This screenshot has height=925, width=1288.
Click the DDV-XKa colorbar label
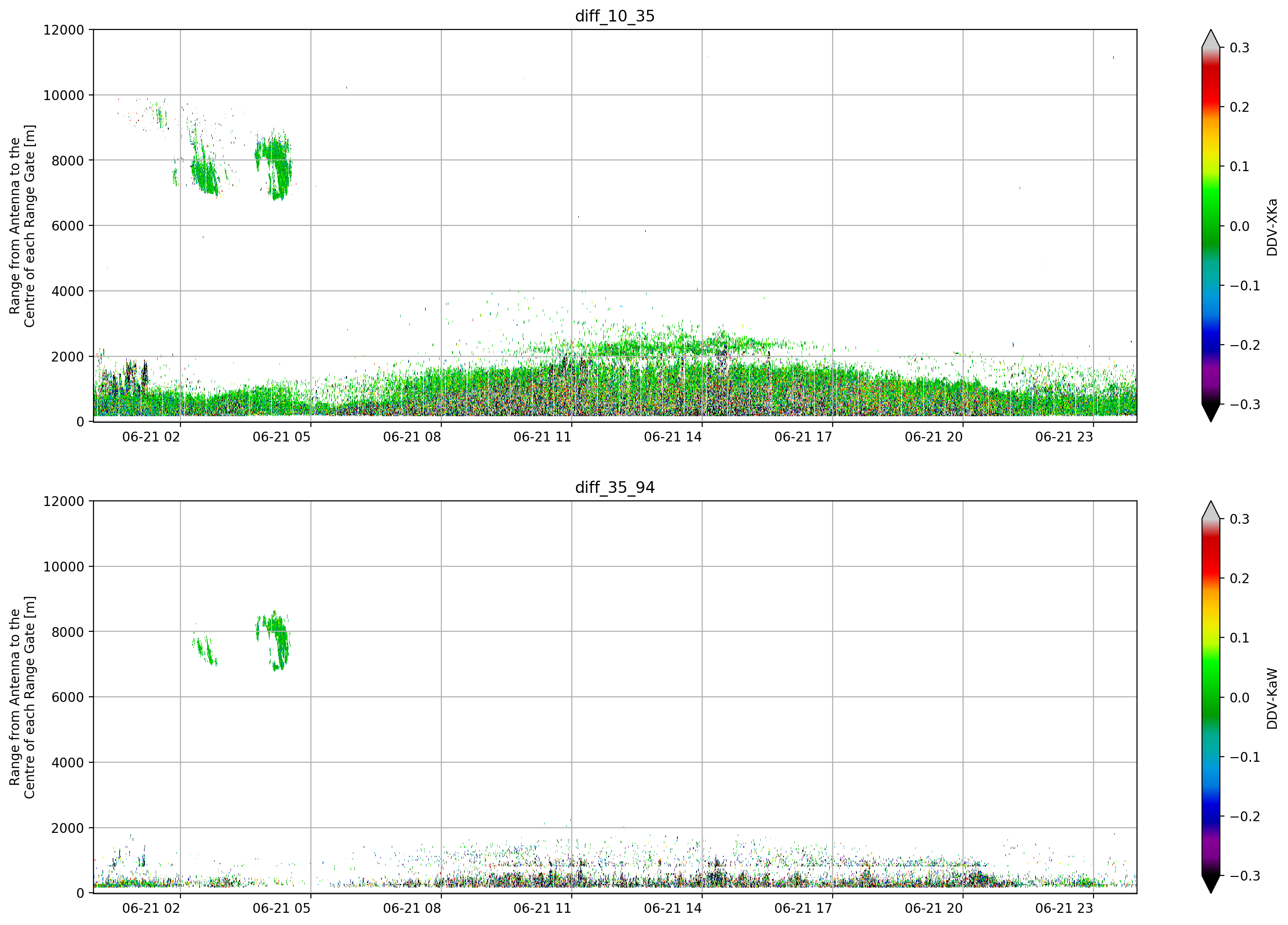(x=1272, y=227)
